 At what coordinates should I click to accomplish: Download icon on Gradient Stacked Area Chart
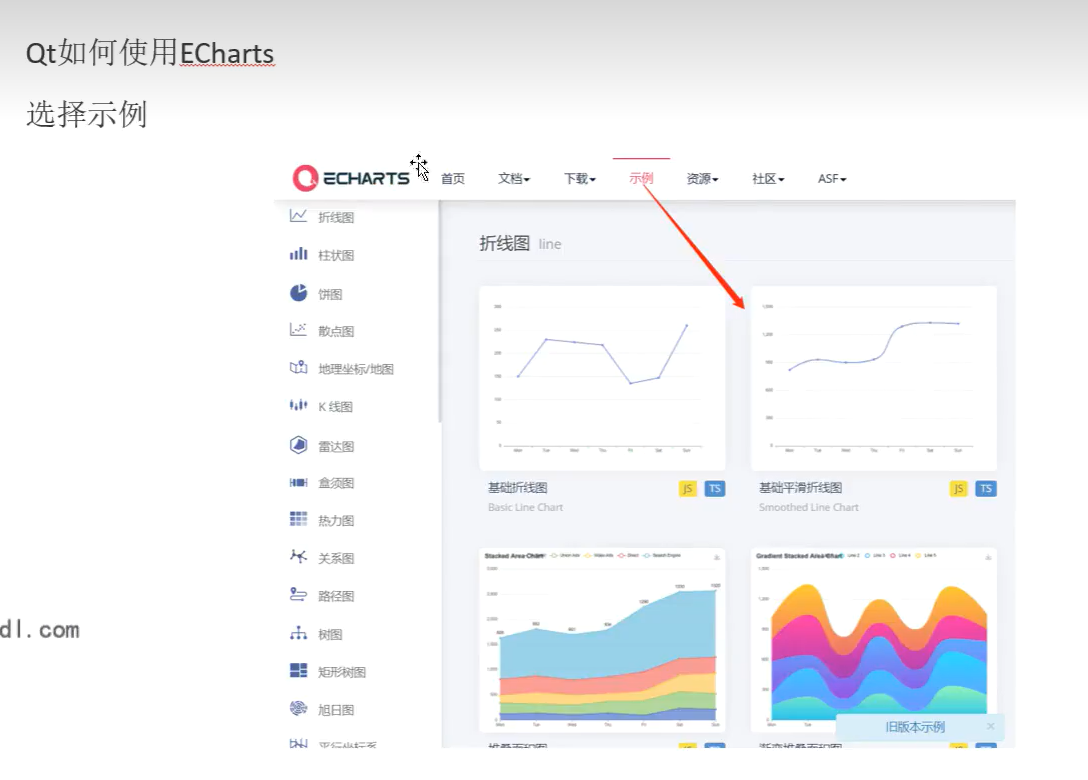[988, 557]
